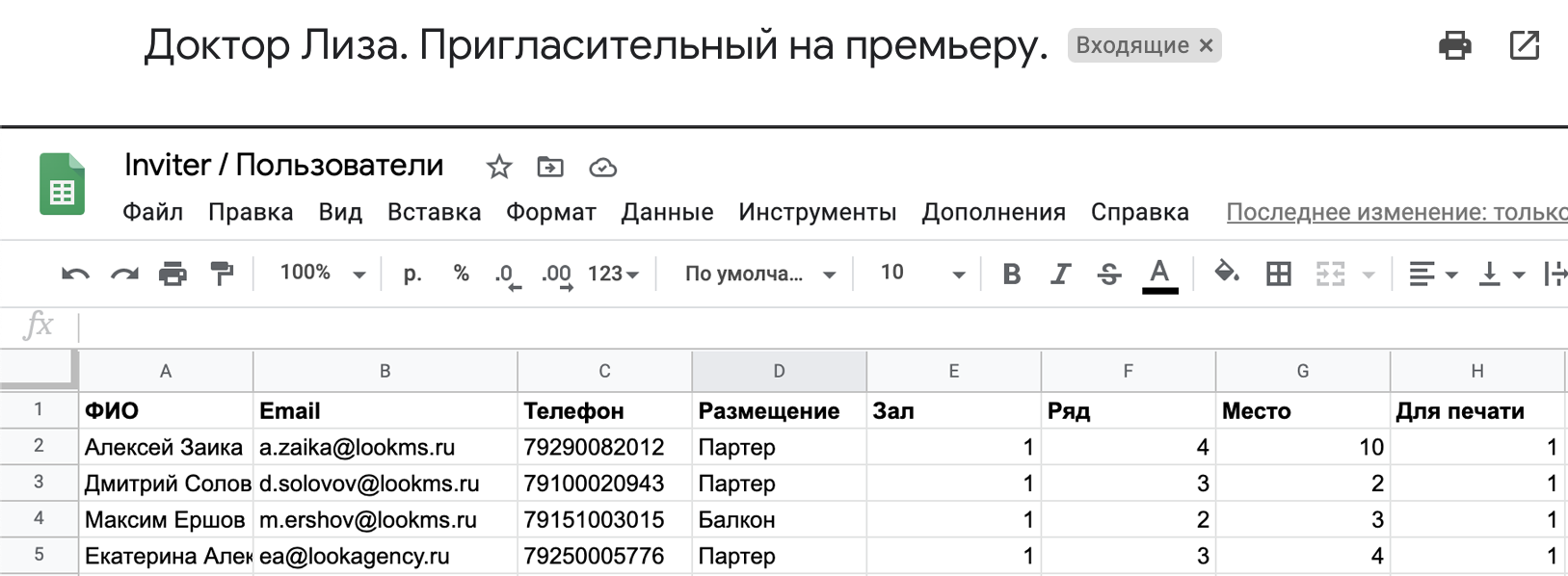
Task: Click the undo arrow icon
Action: (75, 275)
